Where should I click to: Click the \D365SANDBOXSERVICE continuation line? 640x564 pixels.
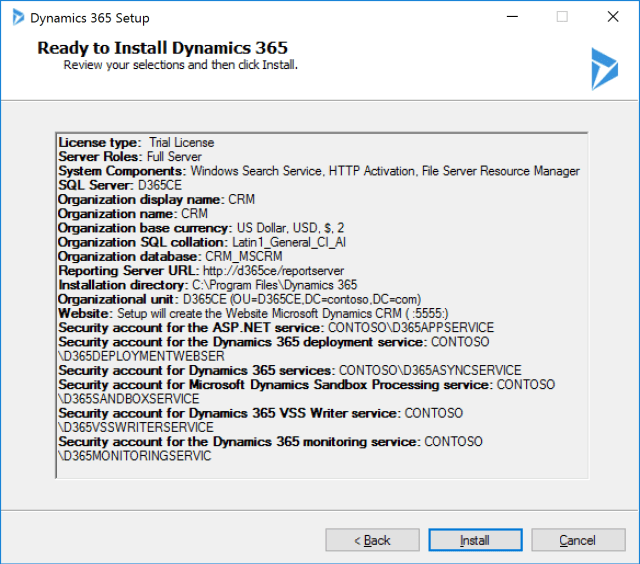pos(129,399)
